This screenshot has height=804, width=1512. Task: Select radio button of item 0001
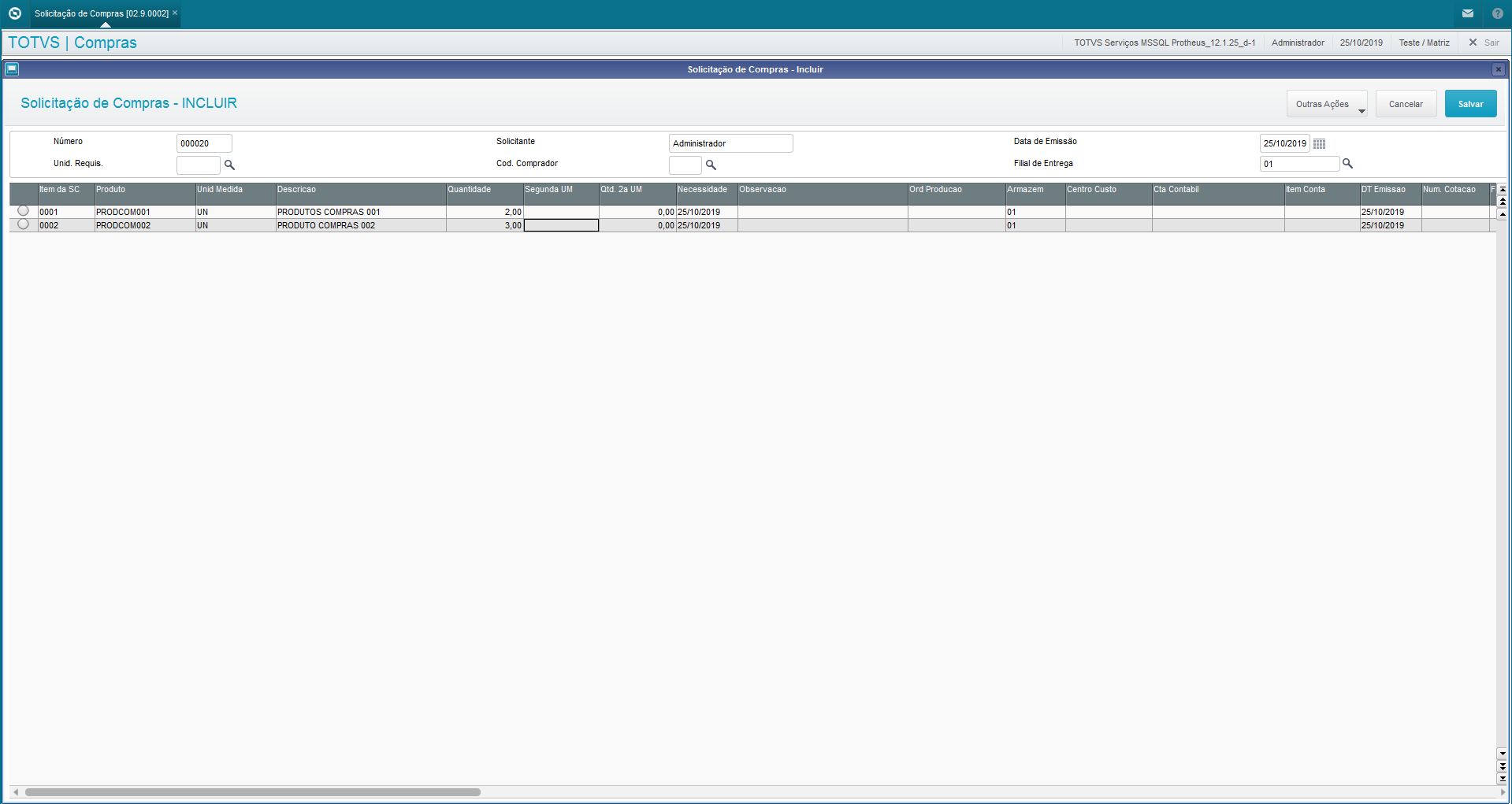tap(23, 211)
